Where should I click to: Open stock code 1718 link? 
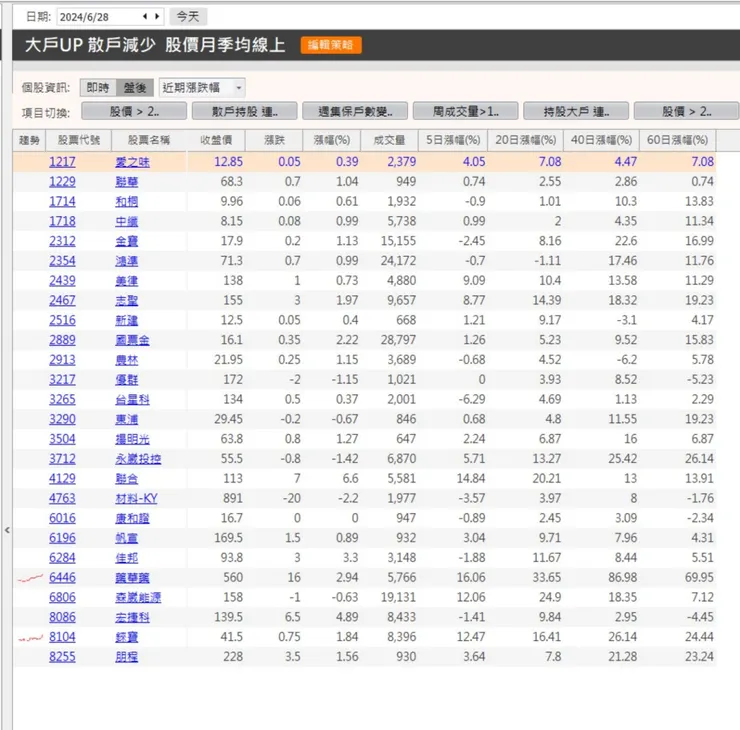pos(62,221)
